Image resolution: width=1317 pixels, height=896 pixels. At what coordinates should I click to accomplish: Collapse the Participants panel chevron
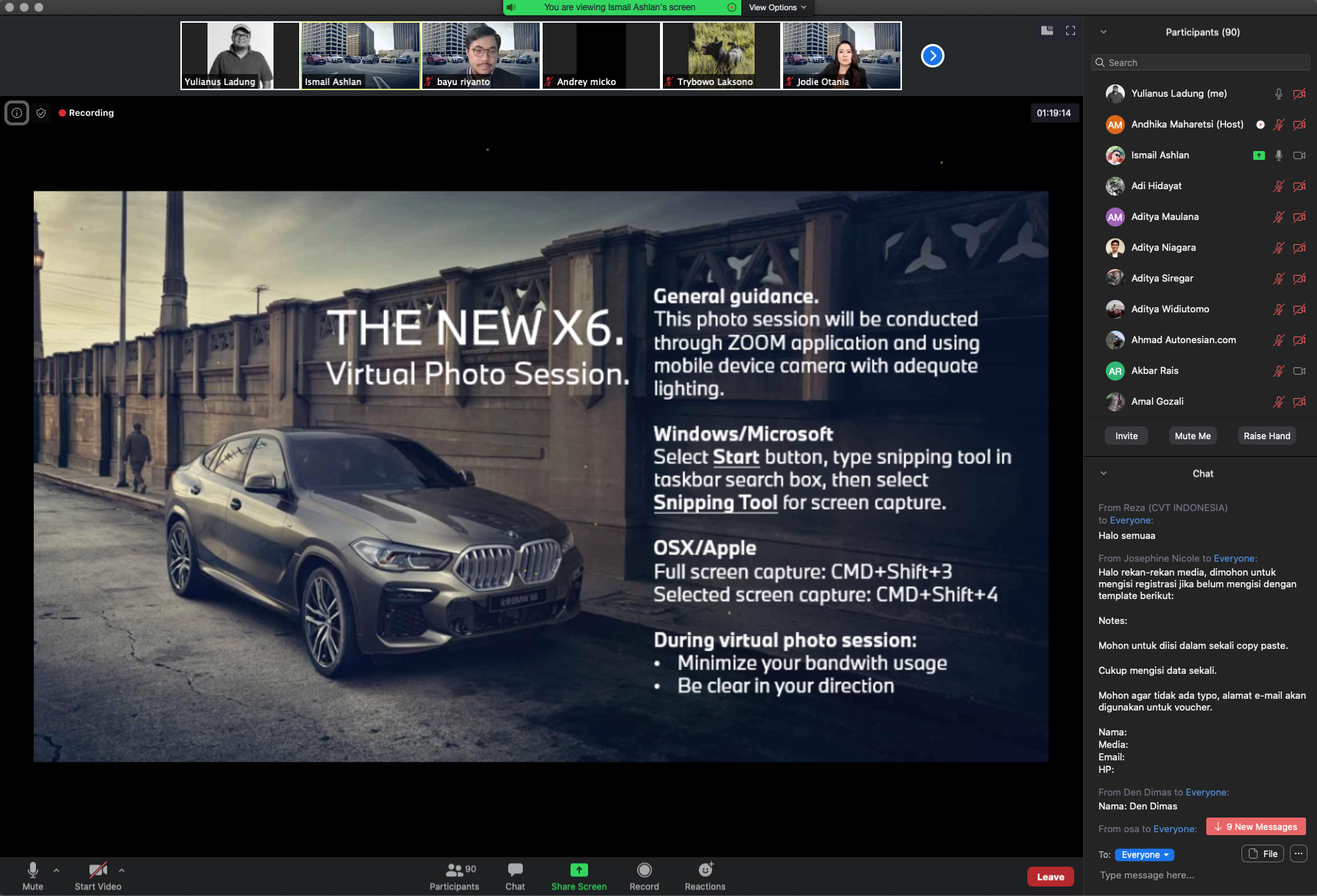point(1103,32)
